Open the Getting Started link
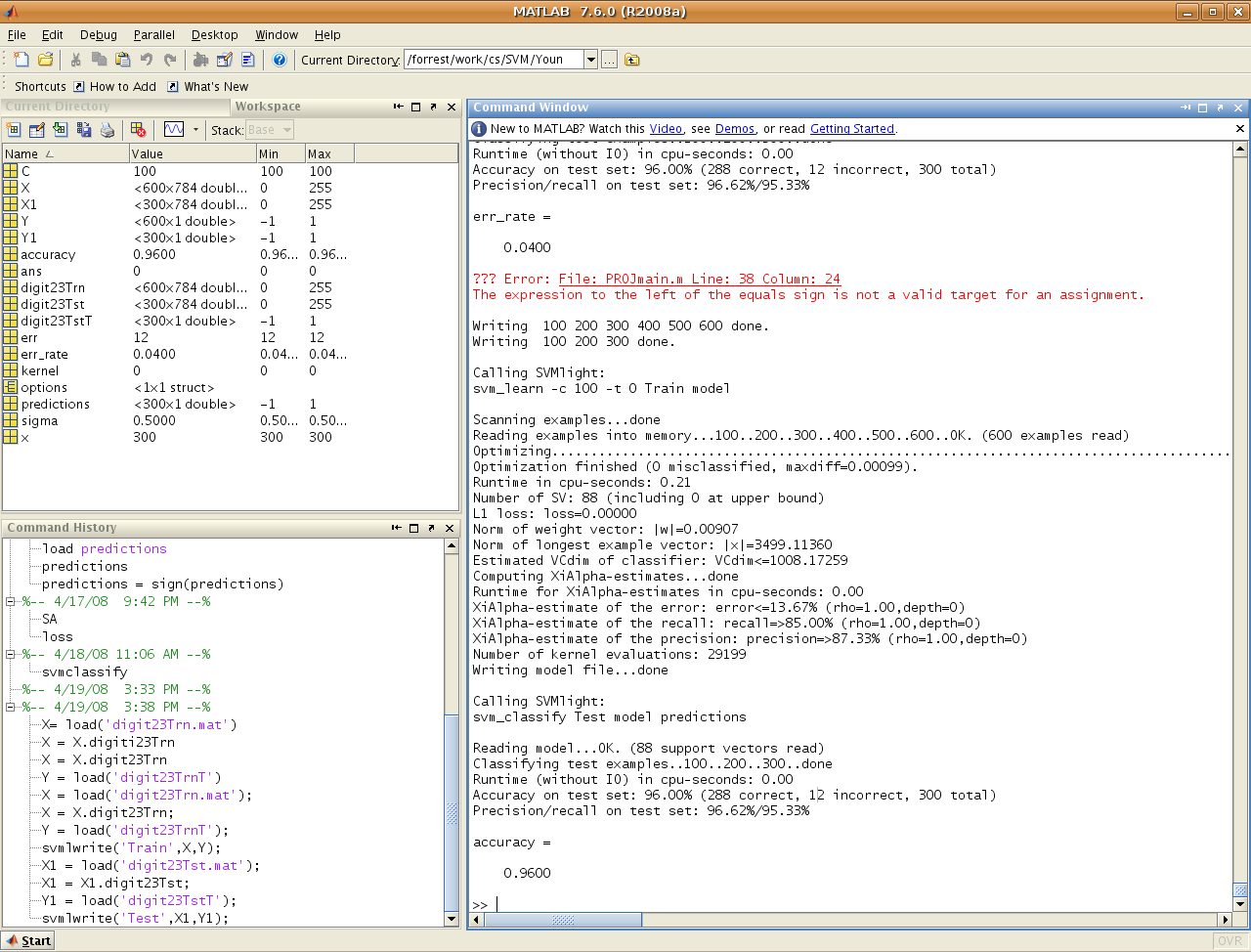This screenshot has width=1251, height=952. [x=851, y=129]
